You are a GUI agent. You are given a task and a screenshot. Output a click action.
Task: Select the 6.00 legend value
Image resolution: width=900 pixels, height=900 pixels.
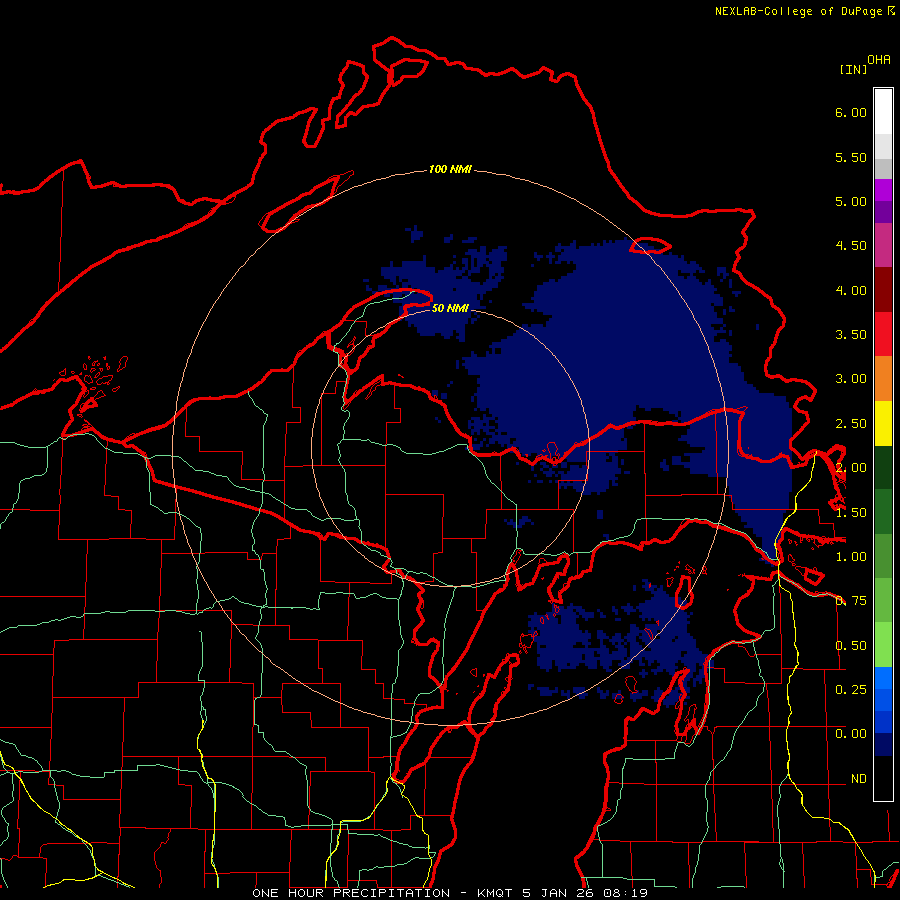[851, 112]
